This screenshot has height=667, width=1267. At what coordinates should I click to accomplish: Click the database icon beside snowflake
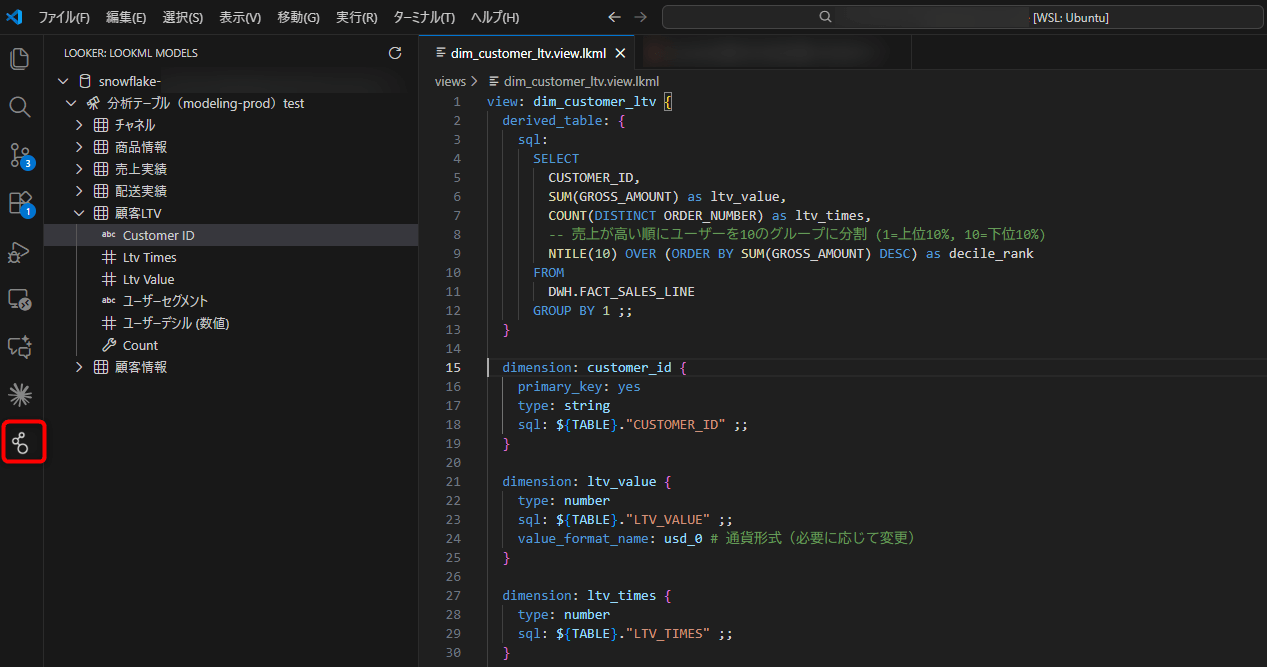pyautogui.click(x=85, y=81)
